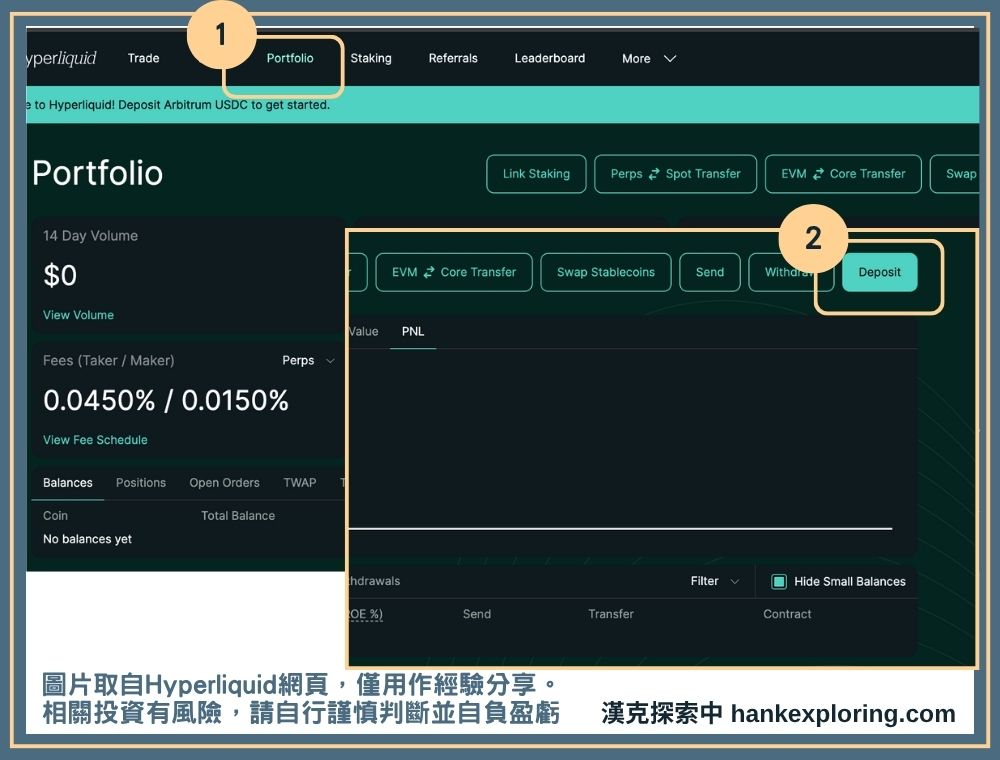Screen dimensions: 1000x760
Task: Open the Portfolio nav tab
Action: click(290, 58)
